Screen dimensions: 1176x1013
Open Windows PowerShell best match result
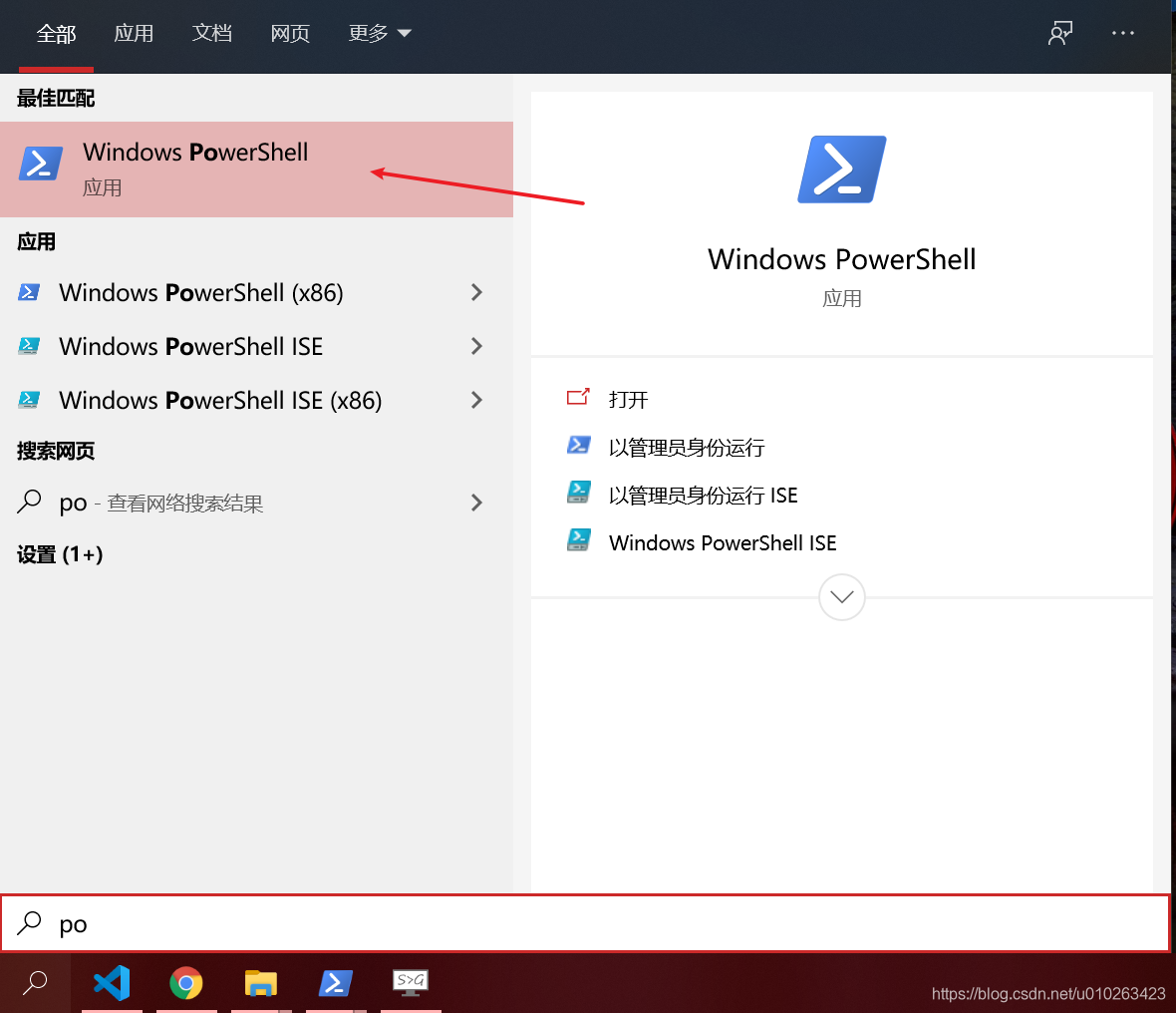coord(256,169)
